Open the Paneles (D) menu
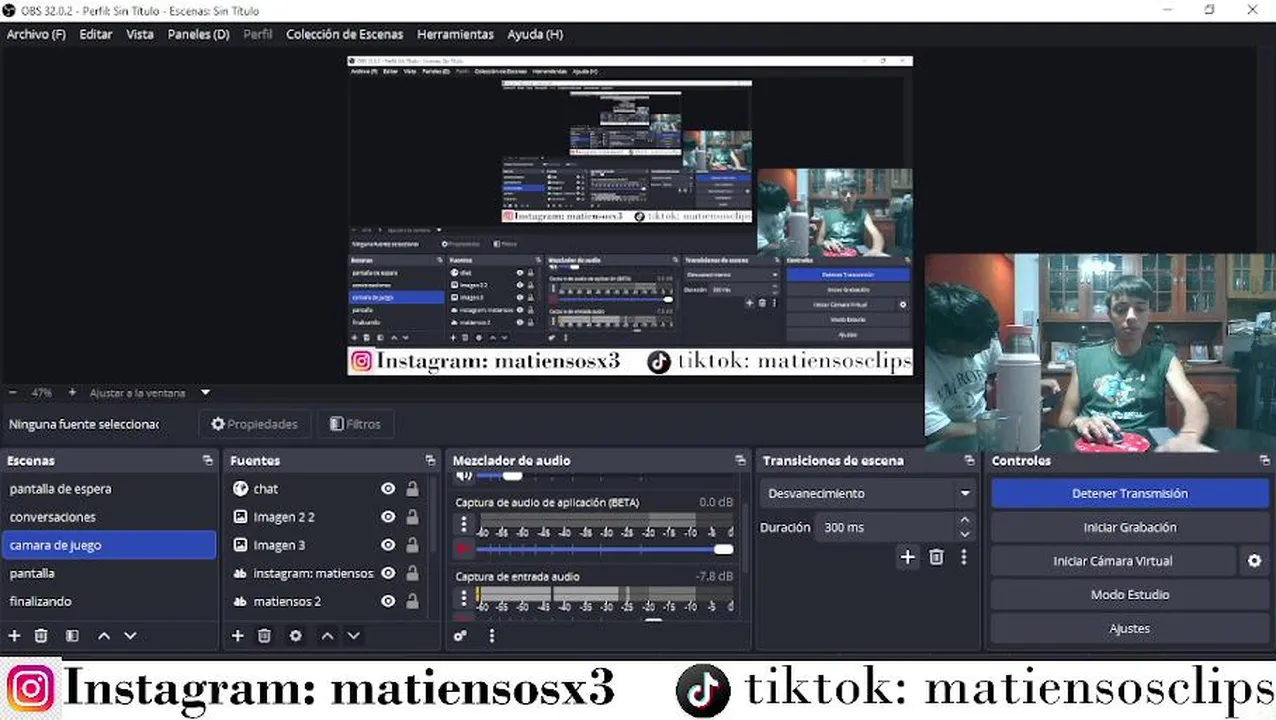This screenshot has width=1276, height=720. 198,34
